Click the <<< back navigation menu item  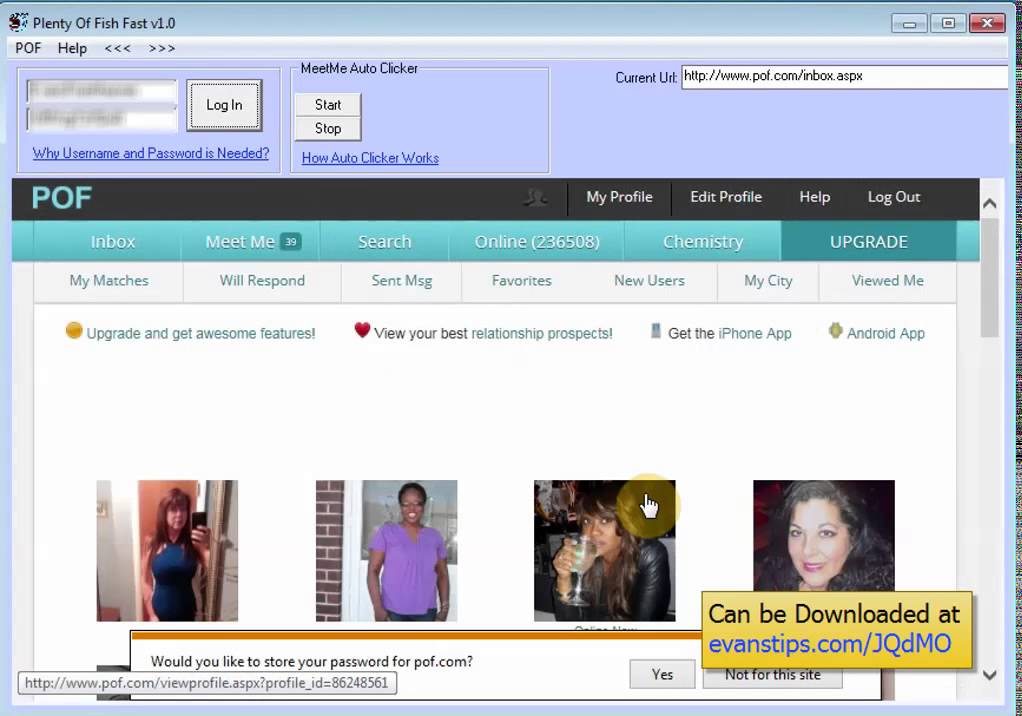tap(117, 48)
